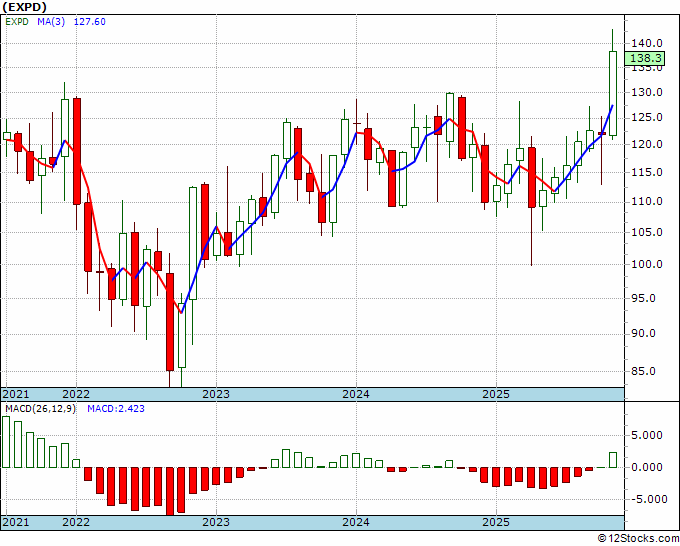The height and width of the screenshot is (546, 680).
Task: Click the tallest MACD bar at 2021 start
Action: tap(6, 442)
